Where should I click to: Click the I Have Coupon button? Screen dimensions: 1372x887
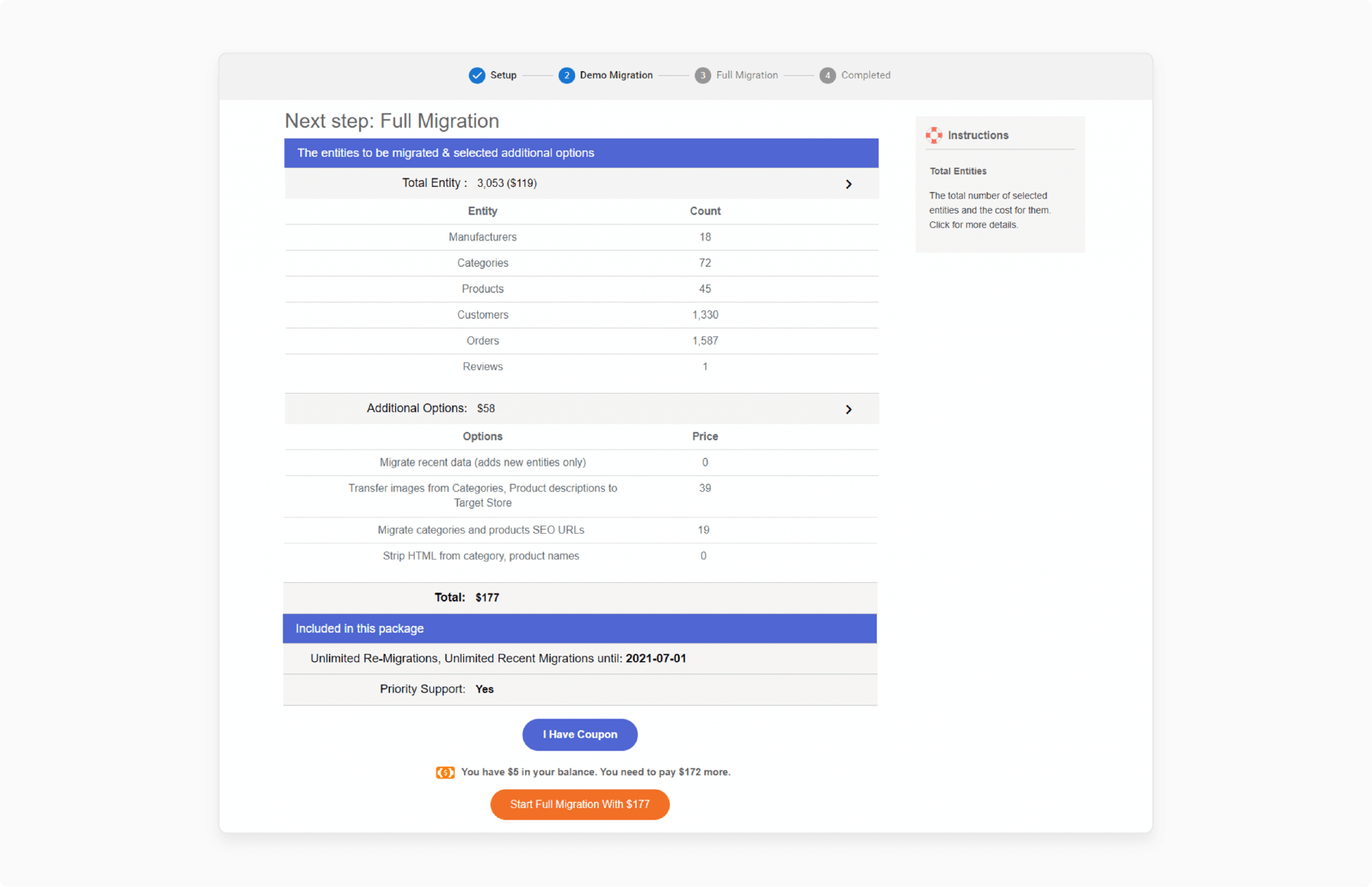pyautogui.click(x=580, y=735)
